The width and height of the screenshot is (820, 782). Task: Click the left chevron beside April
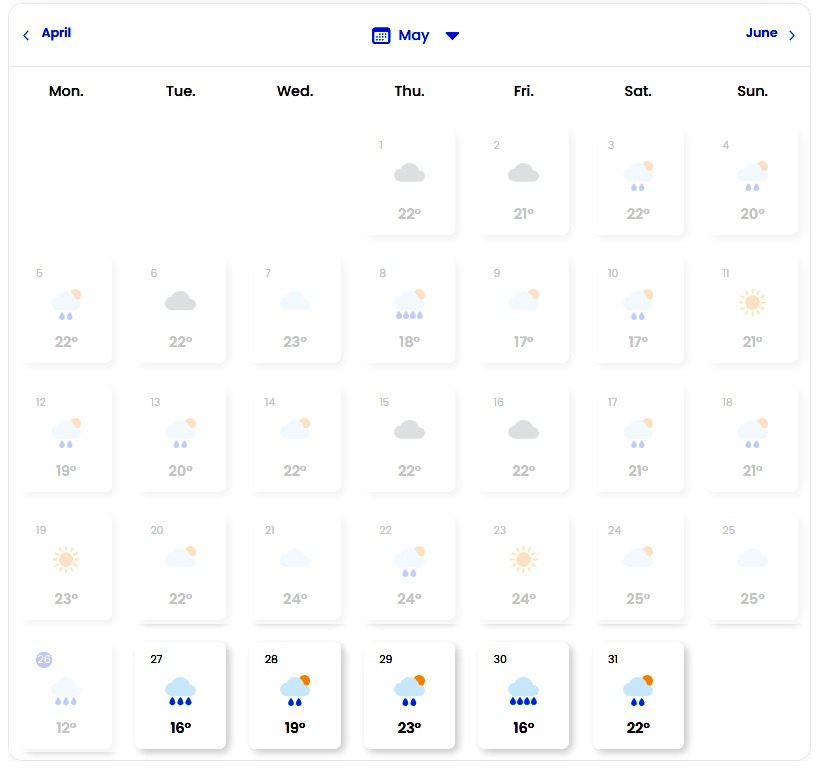point(26,36)
